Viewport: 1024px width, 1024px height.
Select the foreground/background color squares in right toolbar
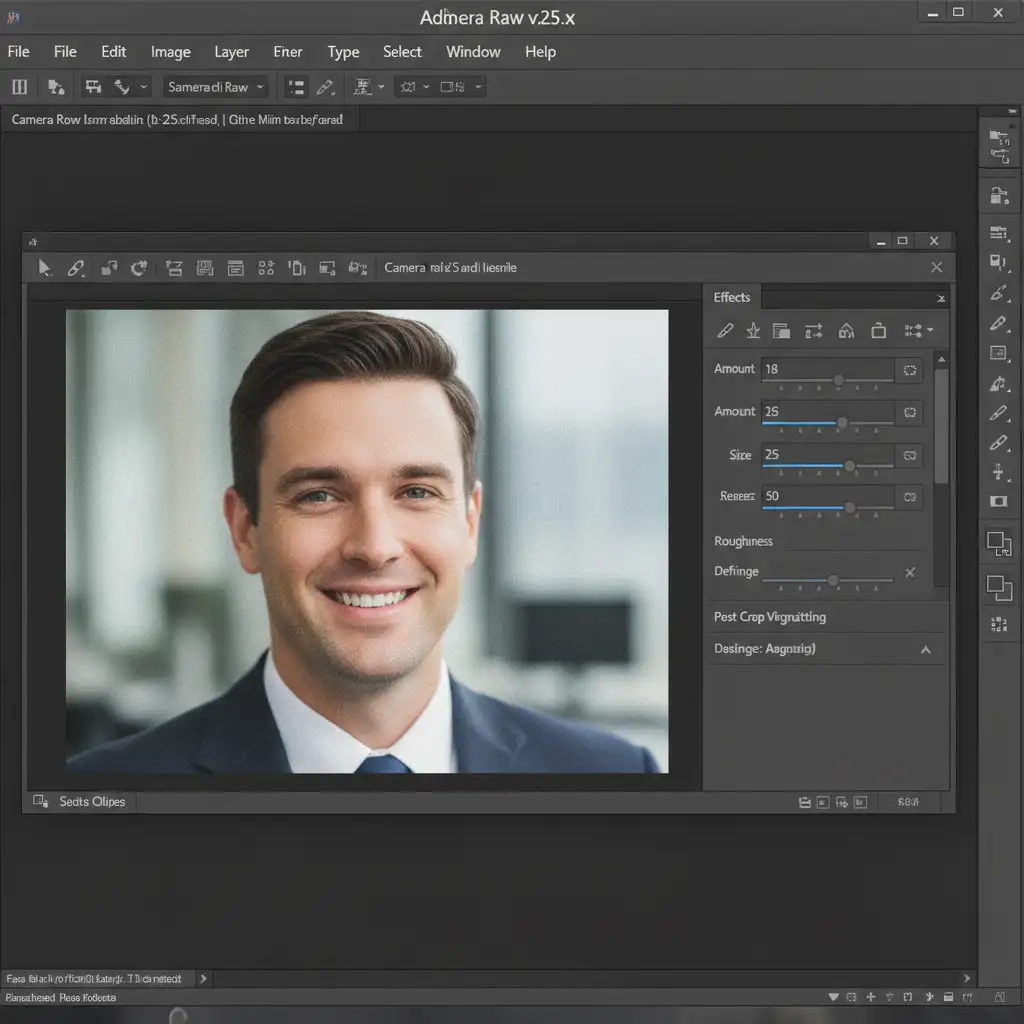(998, 543)
